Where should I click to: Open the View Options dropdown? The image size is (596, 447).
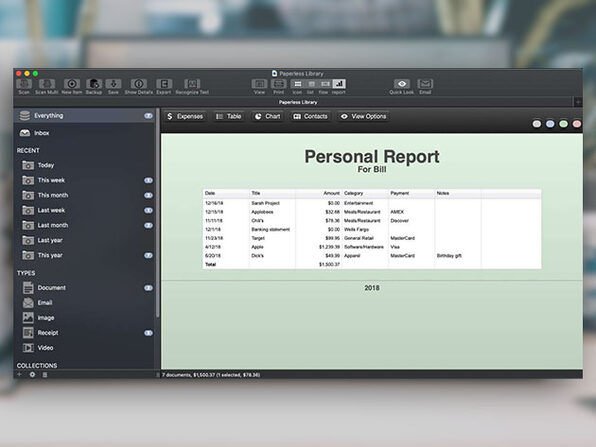click(364, 116)
